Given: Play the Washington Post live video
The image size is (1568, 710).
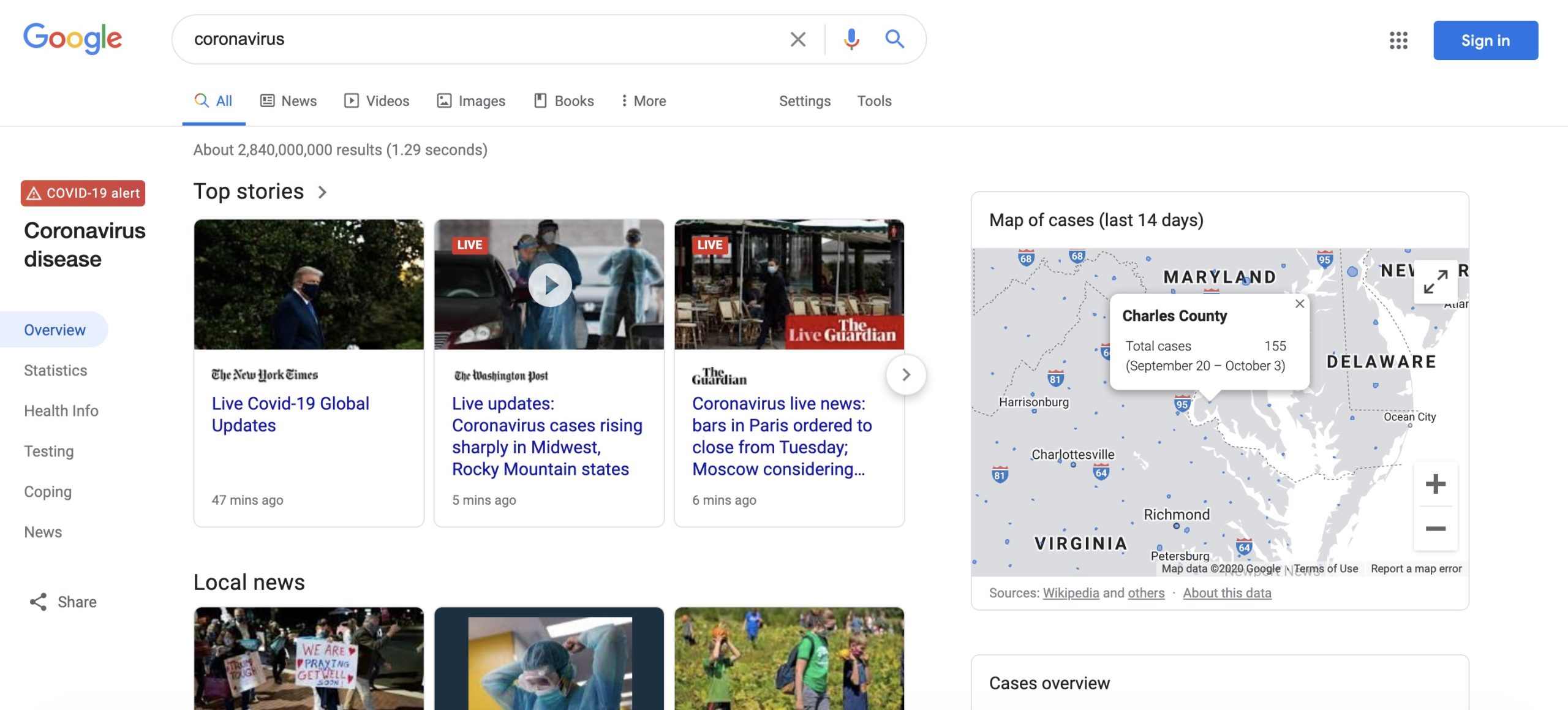Looking at the screenshot, I should (x=549, y=285).
